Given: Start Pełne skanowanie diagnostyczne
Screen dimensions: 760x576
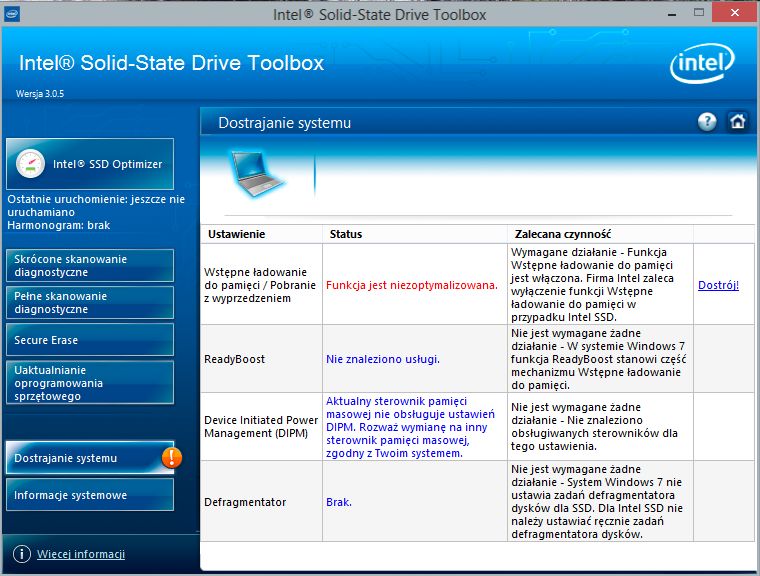Looking at the screenshot, I should [x=90, y=303].
